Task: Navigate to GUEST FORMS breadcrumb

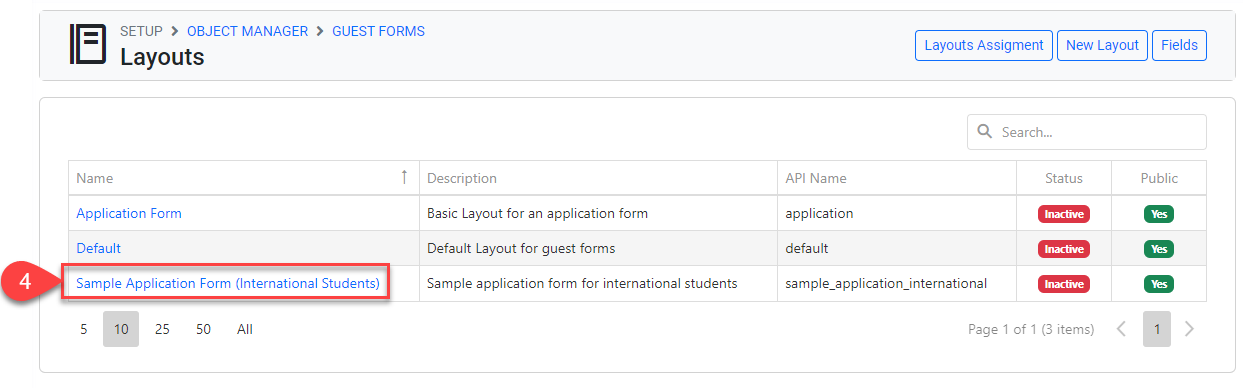Action: pyautogui.click(x=379, y=31)
